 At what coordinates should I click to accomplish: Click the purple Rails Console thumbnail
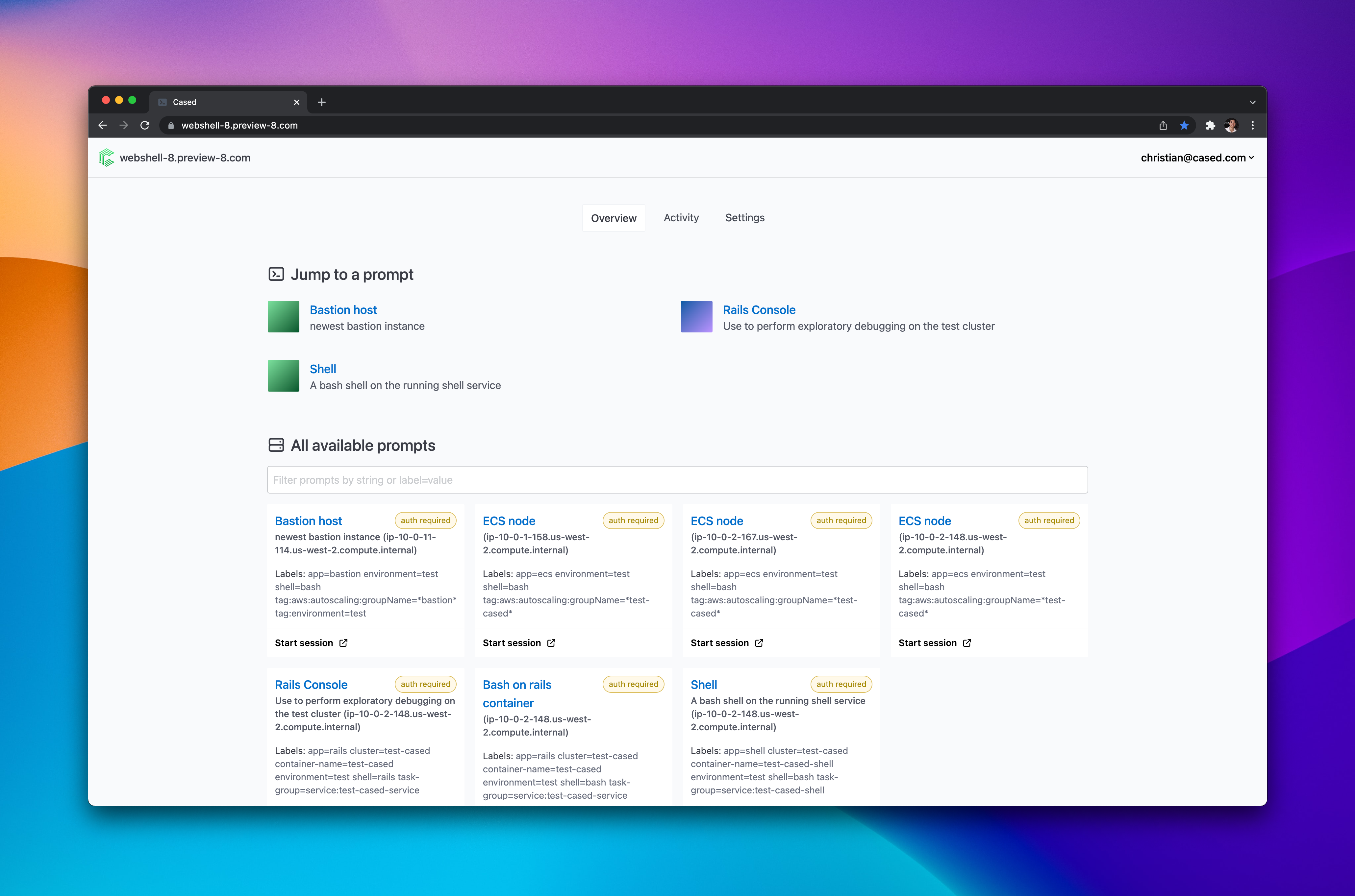696,317
